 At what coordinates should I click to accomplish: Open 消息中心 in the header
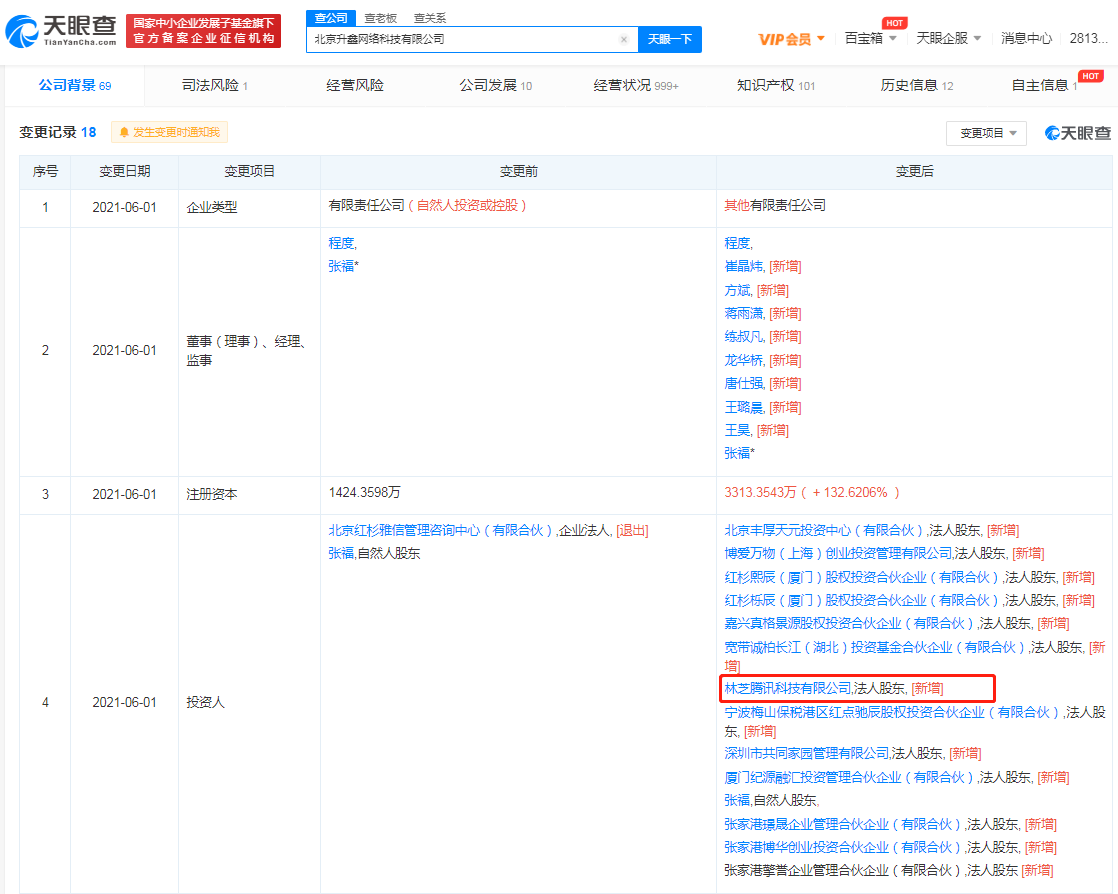(x=1026, y=38)
